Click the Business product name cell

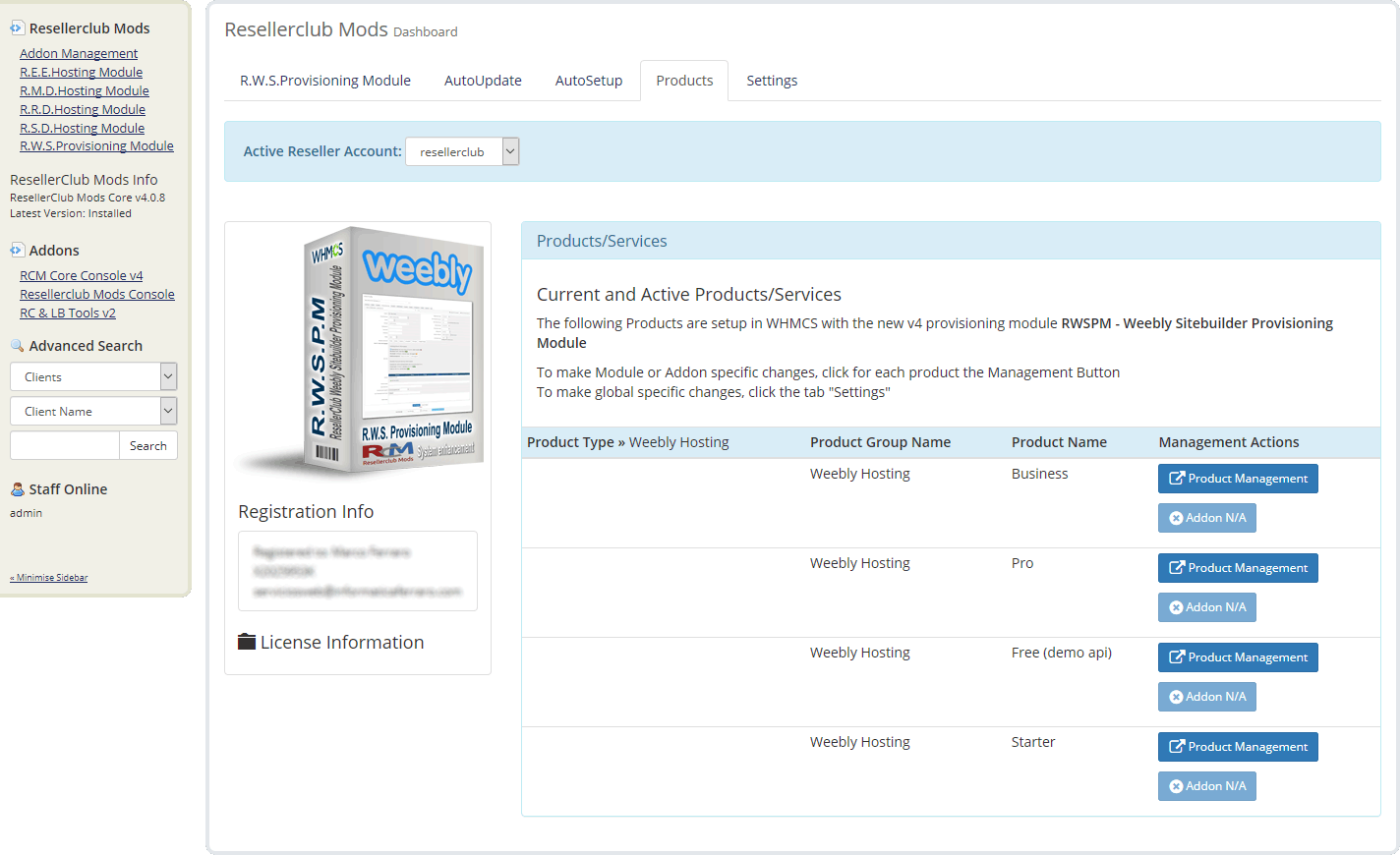[x=1039, y=474]
